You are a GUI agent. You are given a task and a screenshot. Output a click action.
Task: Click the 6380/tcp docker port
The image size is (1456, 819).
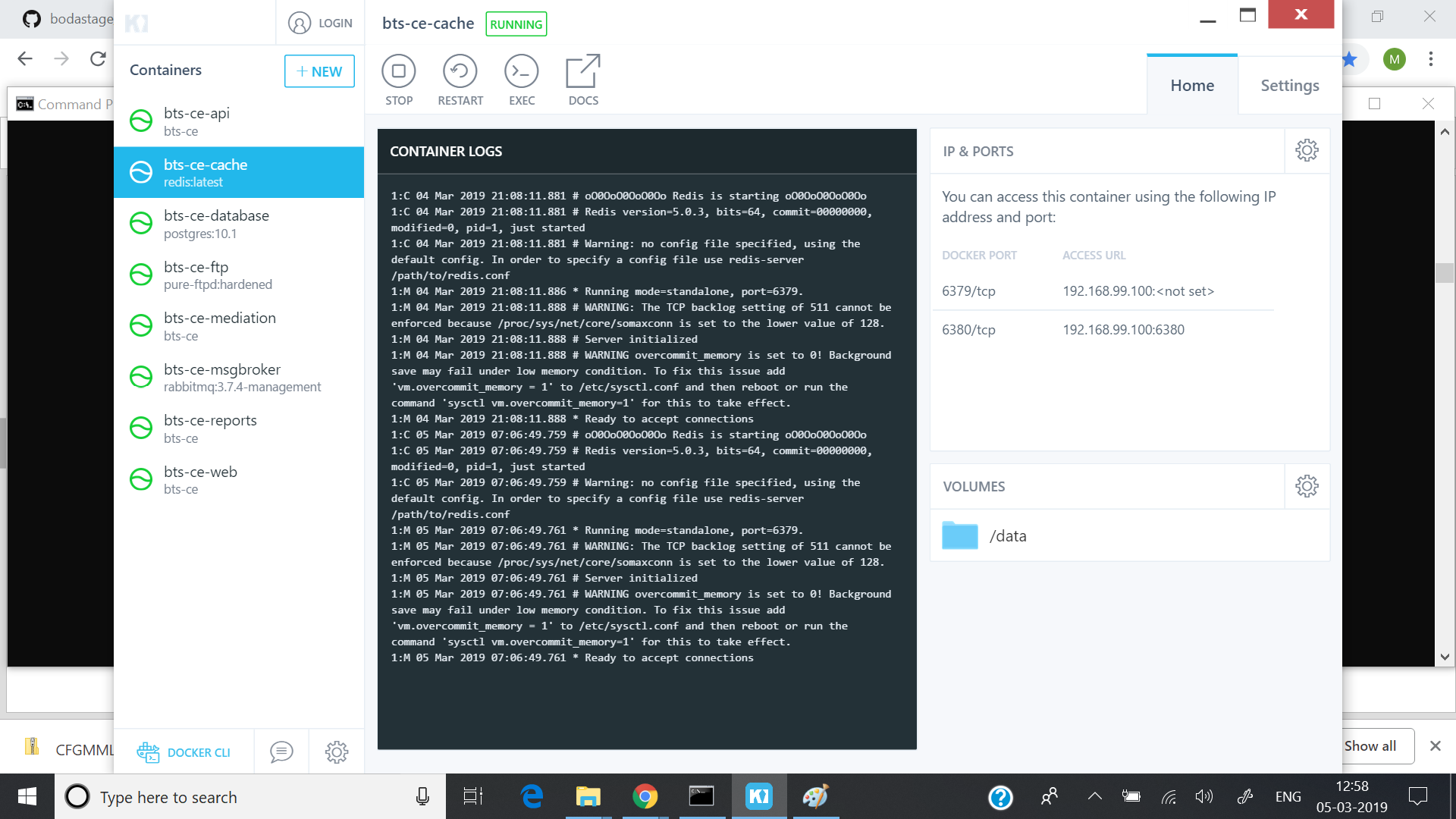(968, 329)
